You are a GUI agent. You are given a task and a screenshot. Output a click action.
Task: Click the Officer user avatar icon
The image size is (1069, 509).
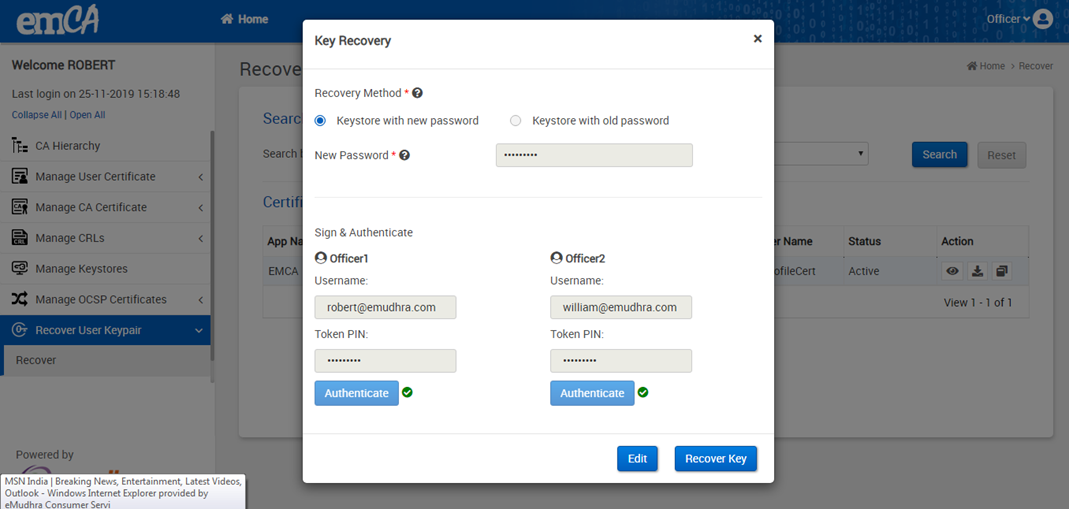tap(1043, 19)
